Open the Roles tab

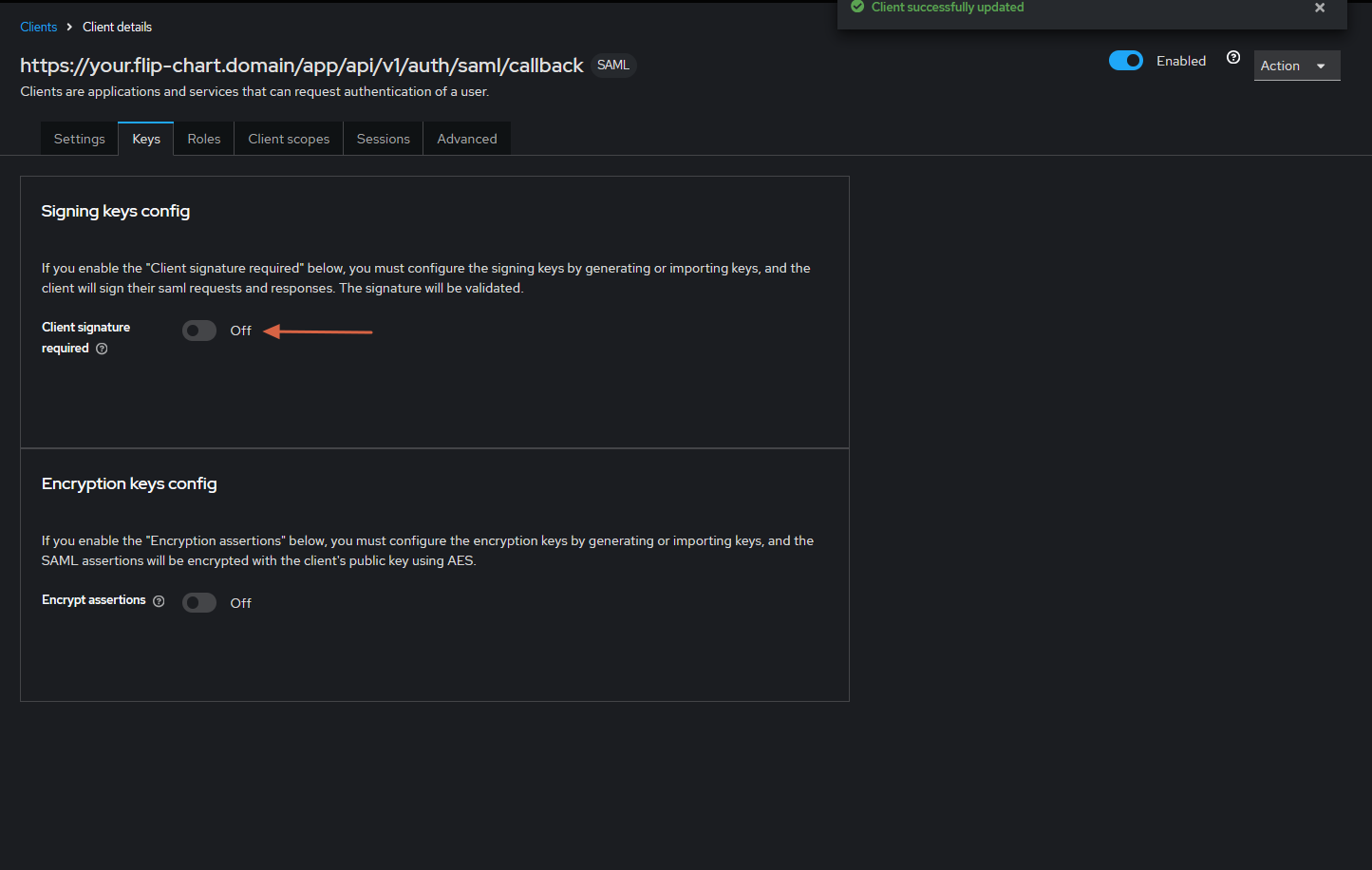(204, 139)
